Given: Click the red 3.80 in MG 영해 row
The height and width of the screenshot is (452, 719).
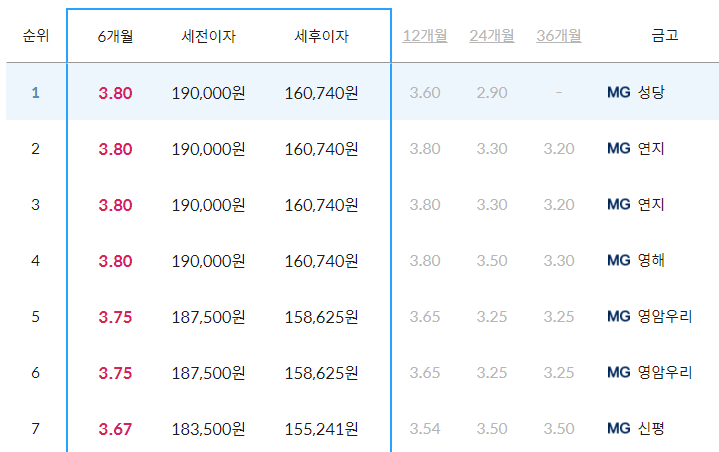Looking at the screenshot, I should (x=115, y=261).
